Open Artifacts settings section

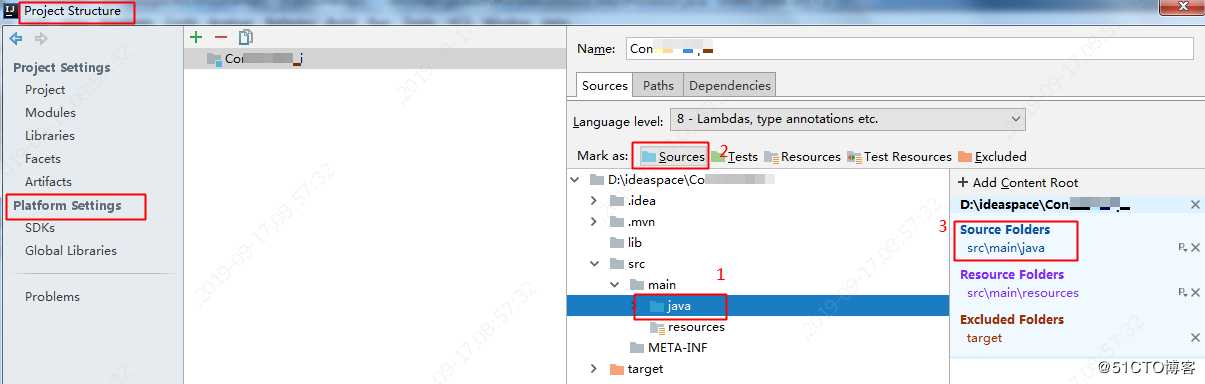(48, 181)
